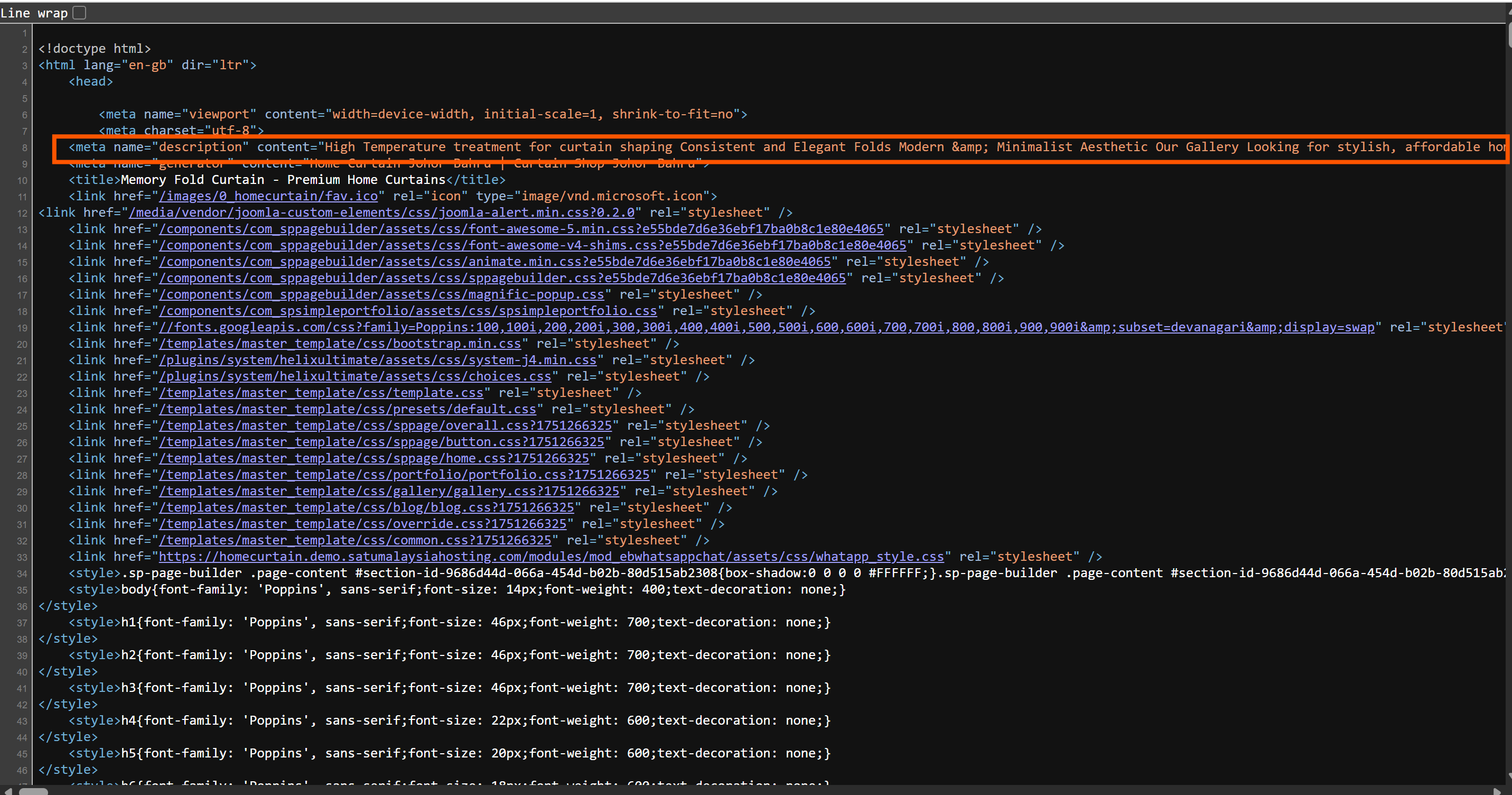
Task: Open gallery.css stylesheet link
Action: point(389,492)
